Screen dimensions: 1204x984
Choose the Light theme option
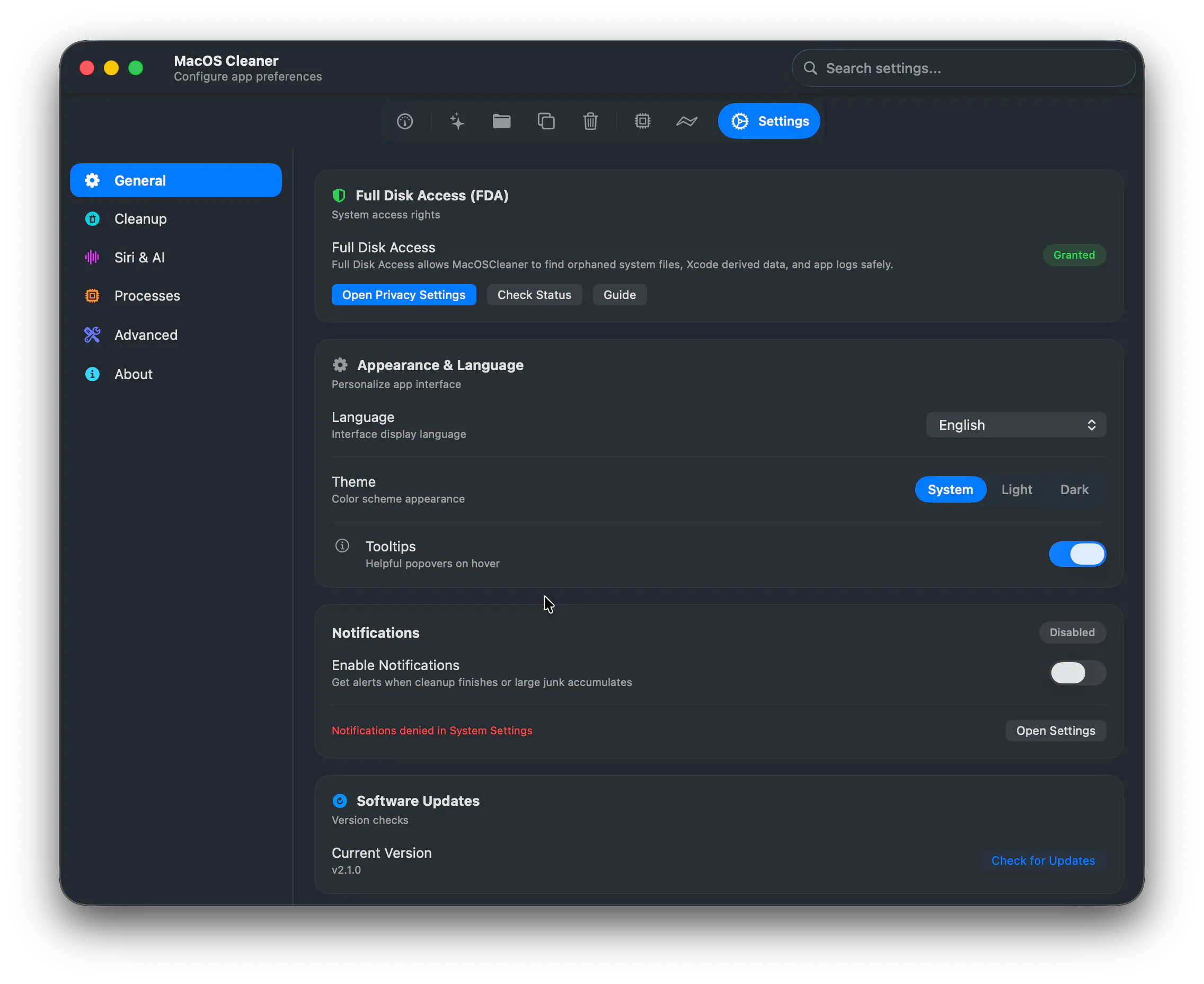(x=1016, y=490)
